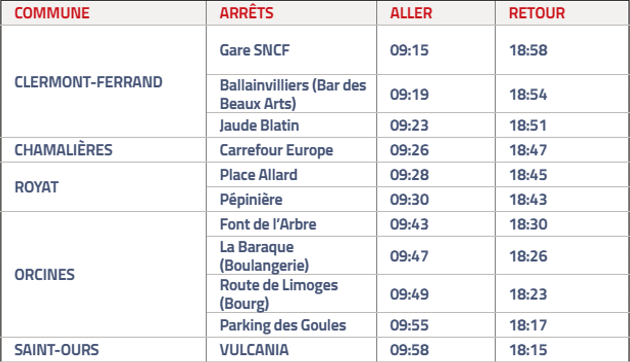Viewport: 630px width, 362px height.
Task: Select the Pépinière stop
Action: point(251,200)
